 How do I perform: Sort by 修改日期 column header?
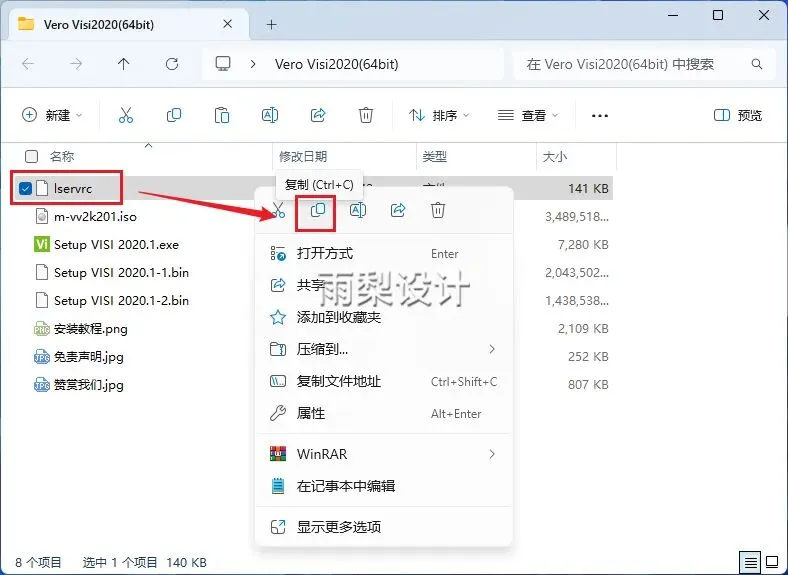tap(303, 156)
